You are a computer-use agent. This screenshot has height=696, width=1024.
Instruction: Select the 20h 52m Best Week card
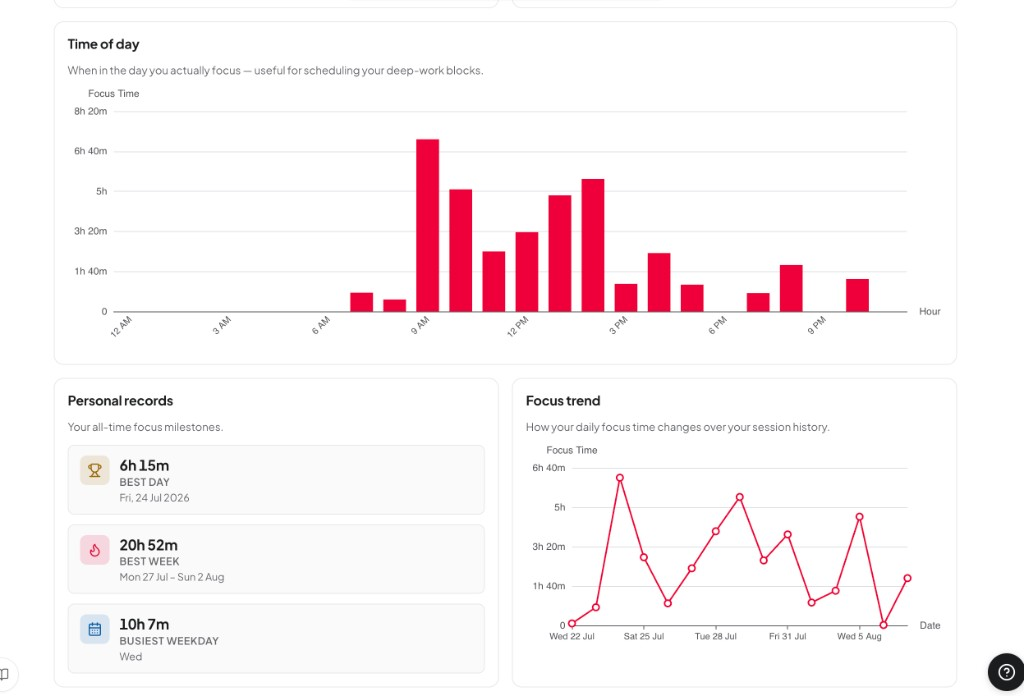click(276, 560)
